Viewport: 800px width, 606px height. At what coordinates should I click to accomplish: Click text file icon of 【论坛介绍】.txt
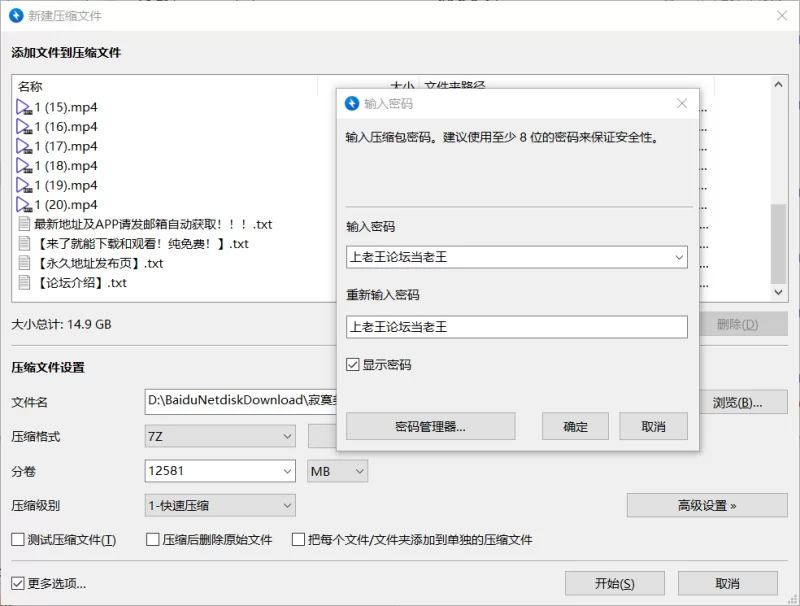click(24, 283)
